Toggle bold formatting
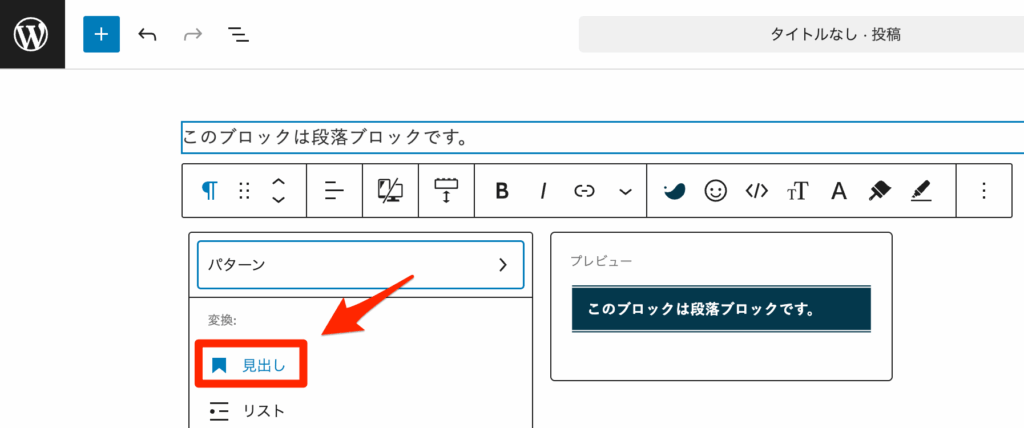 pyautogui.click(x=502, y=191)
